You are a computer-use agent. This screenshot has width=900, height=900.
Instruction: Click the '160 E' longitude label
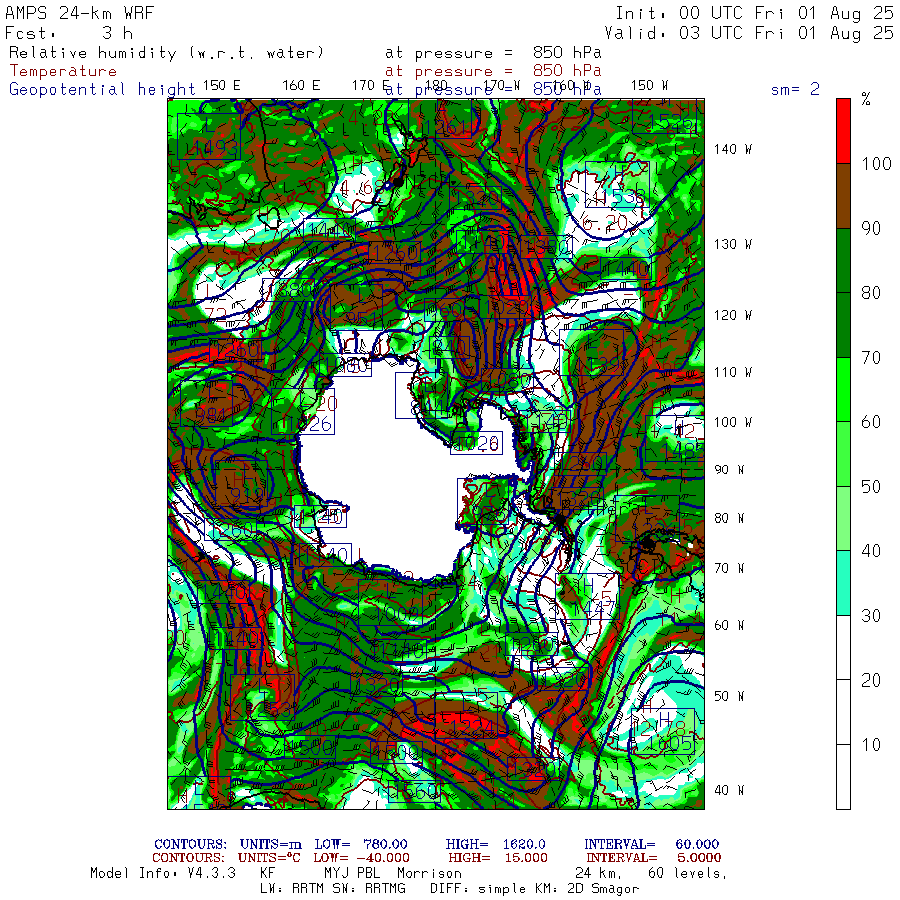(301, 86)
